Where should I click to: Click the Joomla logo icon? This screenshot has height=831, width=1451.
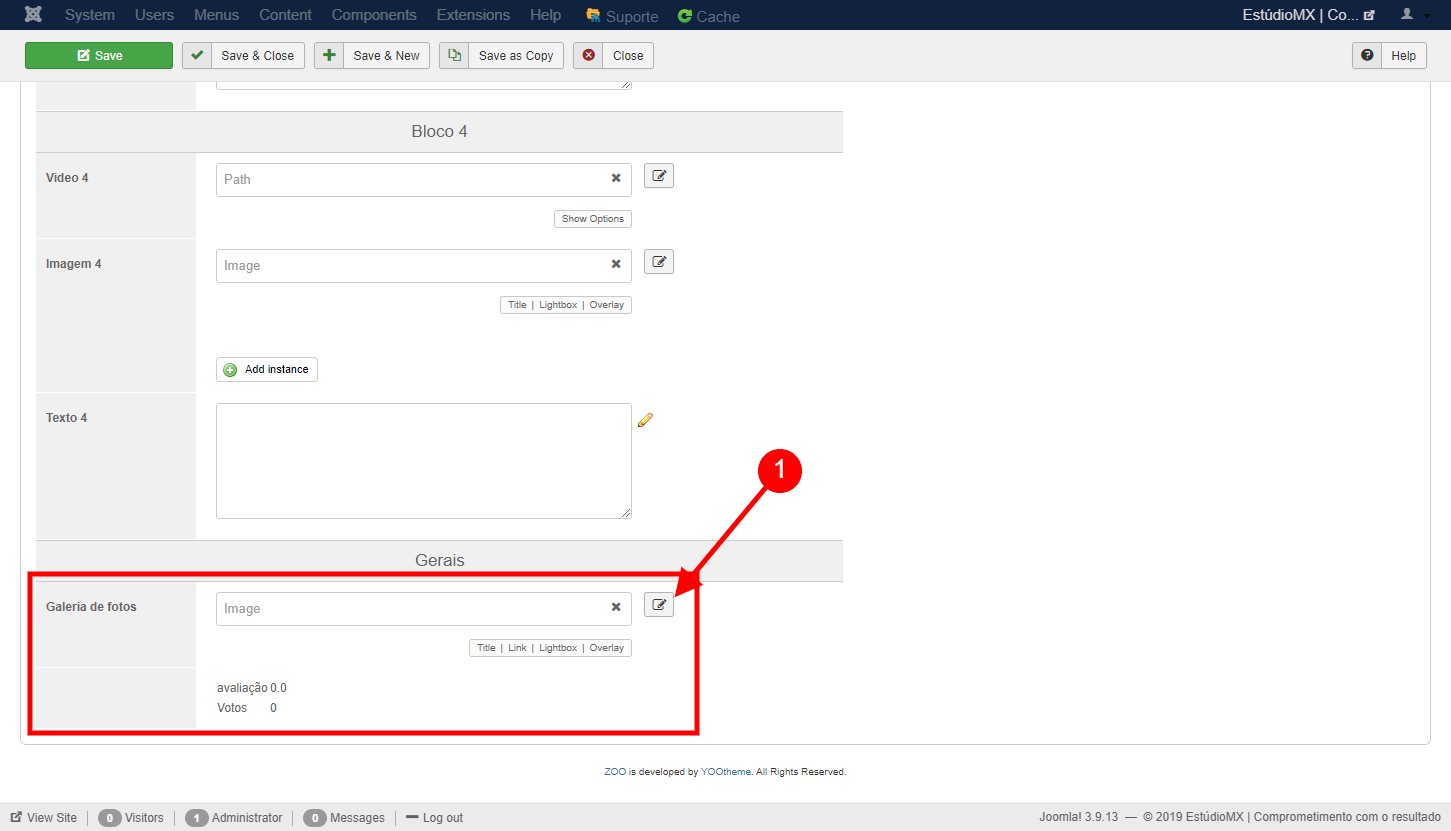(34, 15)
